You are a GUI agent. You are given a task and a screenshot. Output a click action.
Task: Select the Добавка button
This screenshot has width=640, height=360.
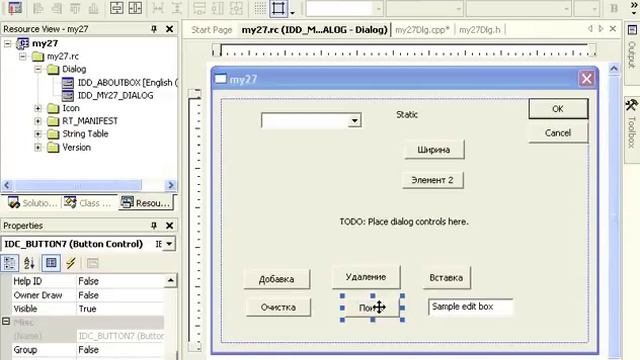[x=276, y=279]
